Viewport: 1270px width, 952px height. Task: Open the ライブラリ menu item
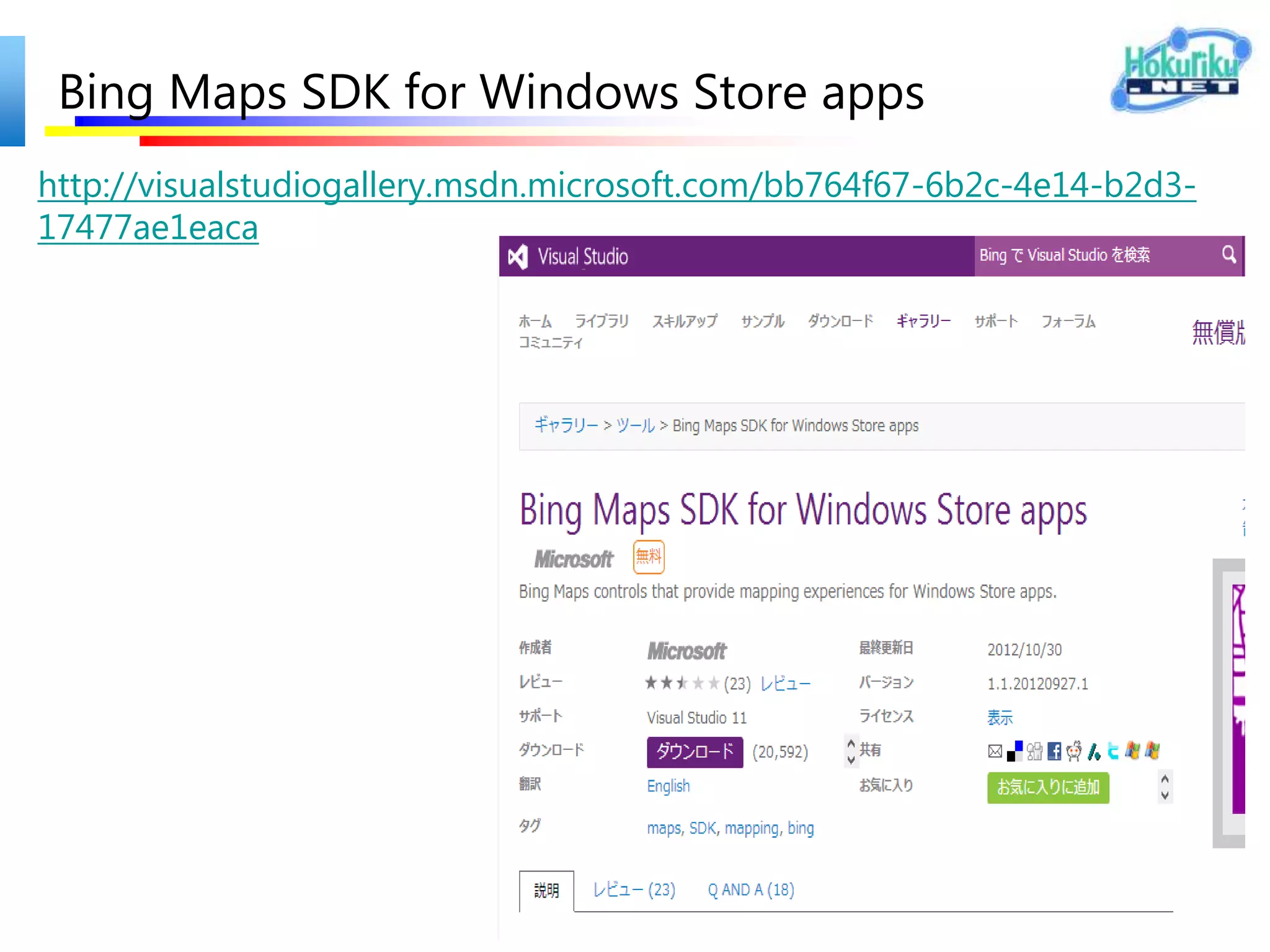pyautogui.click(x=602, y=321)
